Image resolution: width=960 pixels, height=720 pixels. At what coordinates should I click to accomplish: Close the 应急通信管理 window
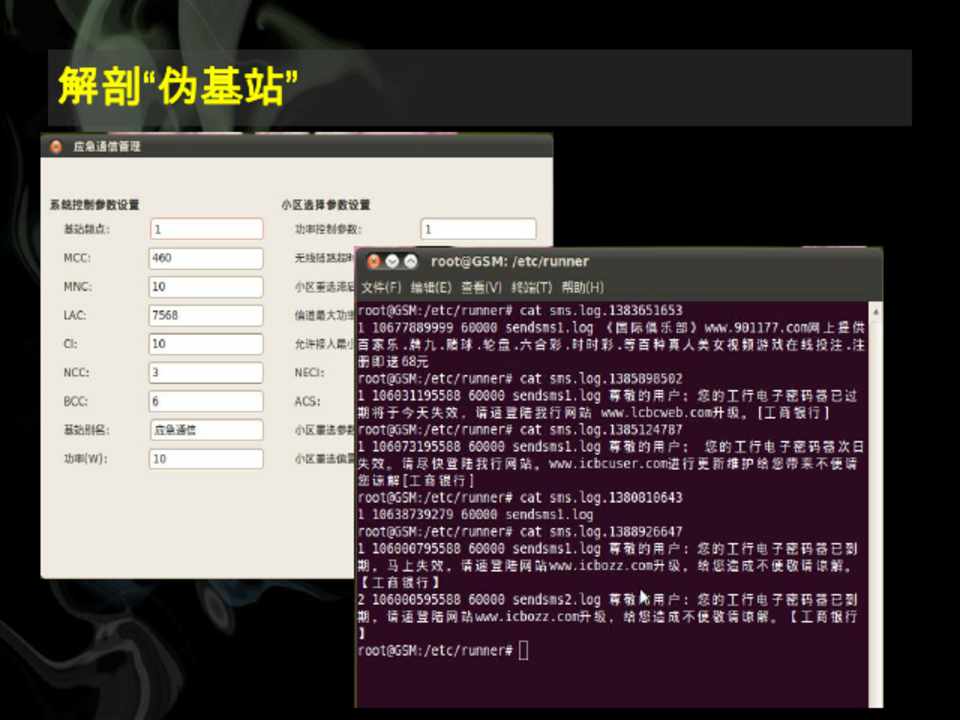[x=56, y=146]
